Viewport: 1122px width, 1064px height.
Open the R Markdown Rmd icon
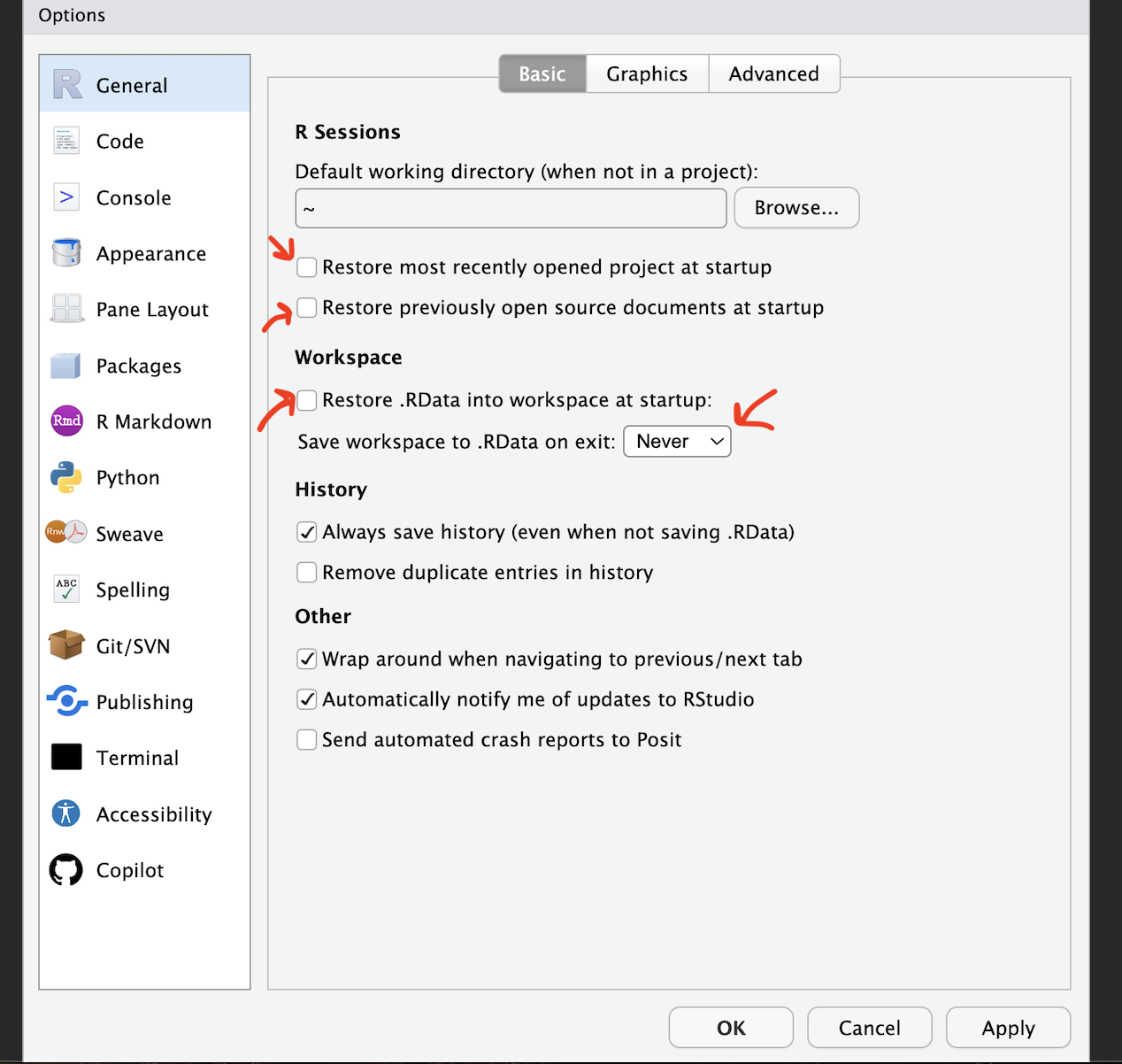pyautogui.click(x=66, y=421)
